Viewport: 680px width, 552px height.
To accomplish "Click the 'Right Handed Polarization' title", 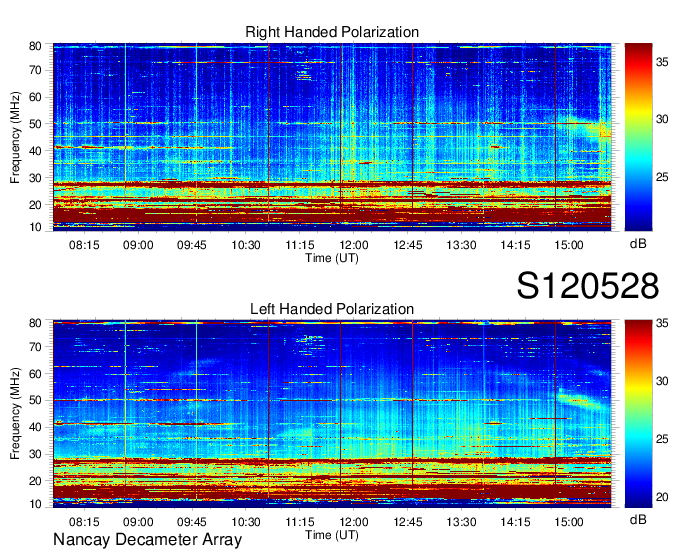I will point(332,32).
